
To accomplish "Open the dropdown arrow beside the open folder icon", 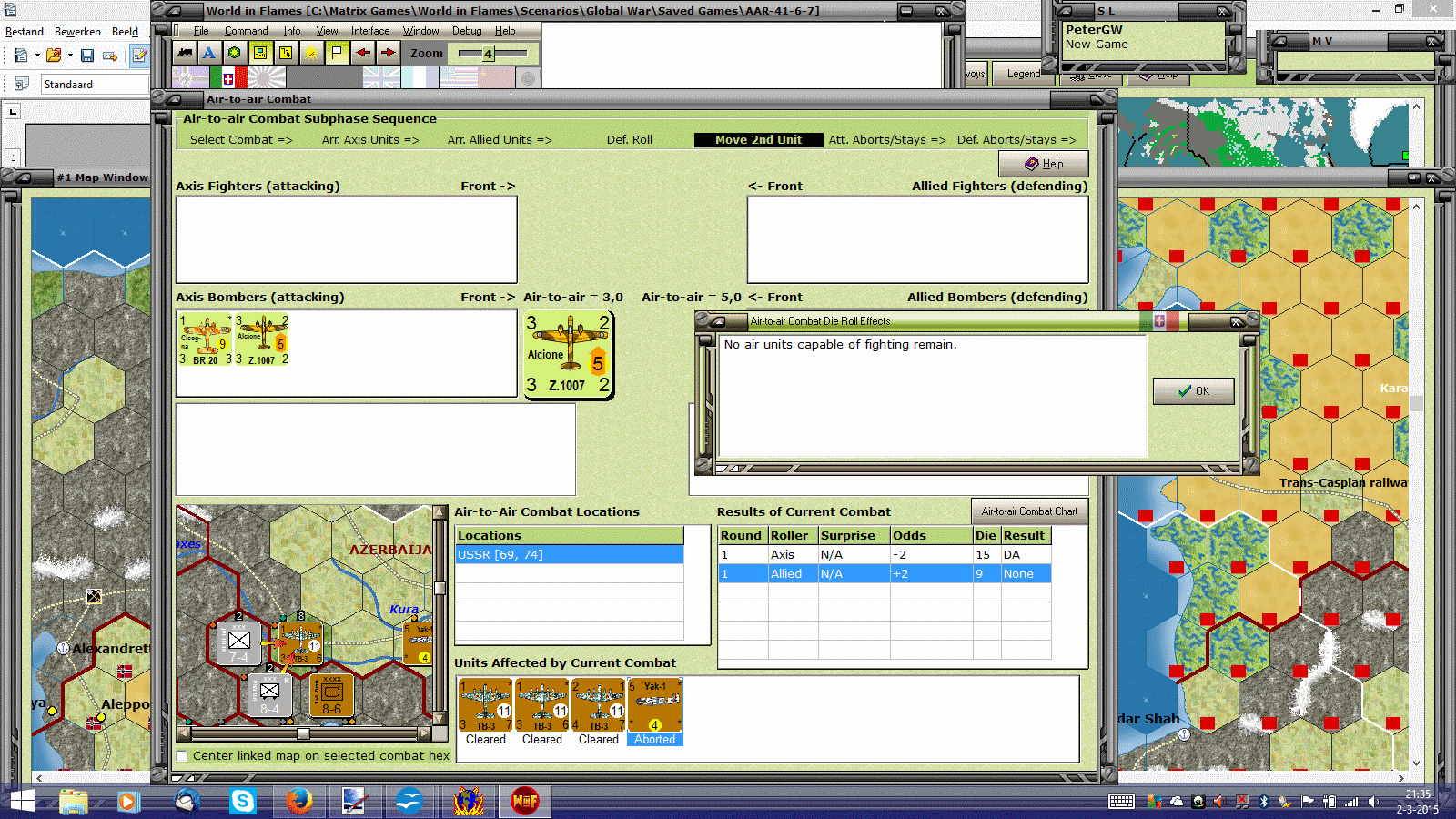I will [70, 56].
